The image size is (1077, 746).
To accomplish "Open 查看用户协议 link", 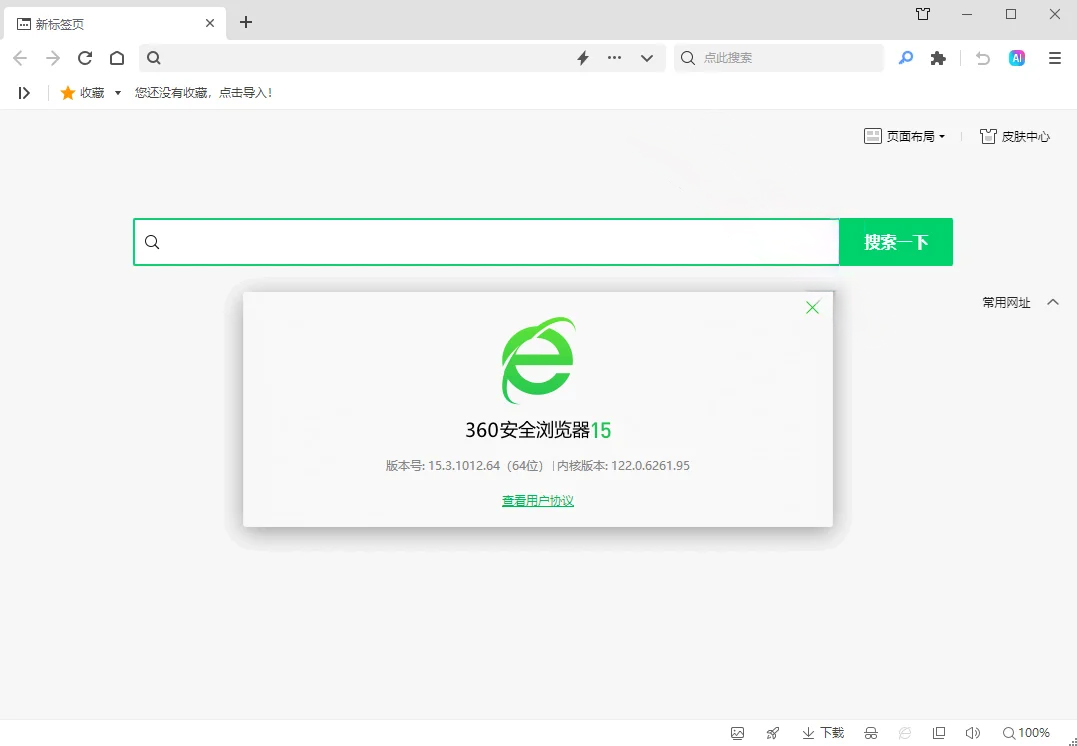I will point(538,501).
